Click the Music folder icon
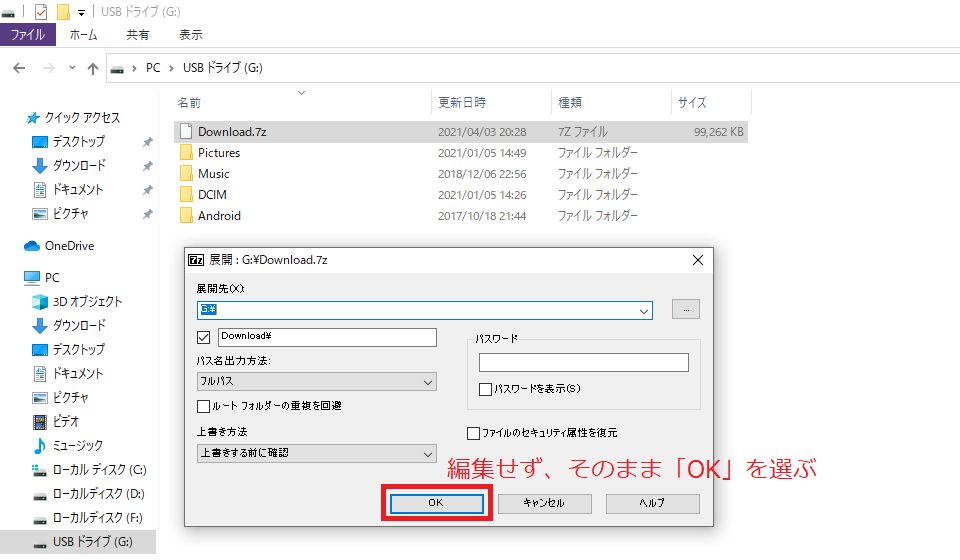Image resolution: width=960 pixels, height=560 pixels. 186,174
